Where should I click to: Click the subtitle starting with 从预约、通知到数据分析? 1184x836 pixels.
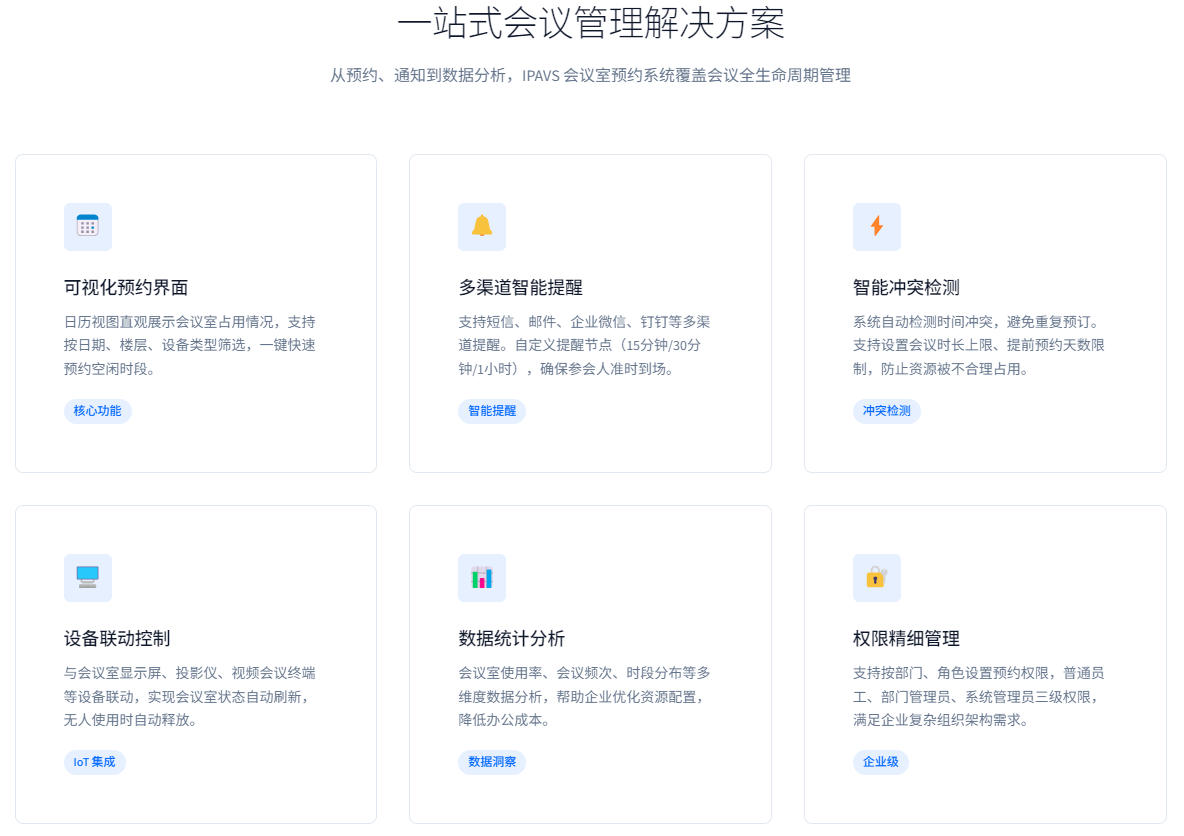[x=590, y=76]
